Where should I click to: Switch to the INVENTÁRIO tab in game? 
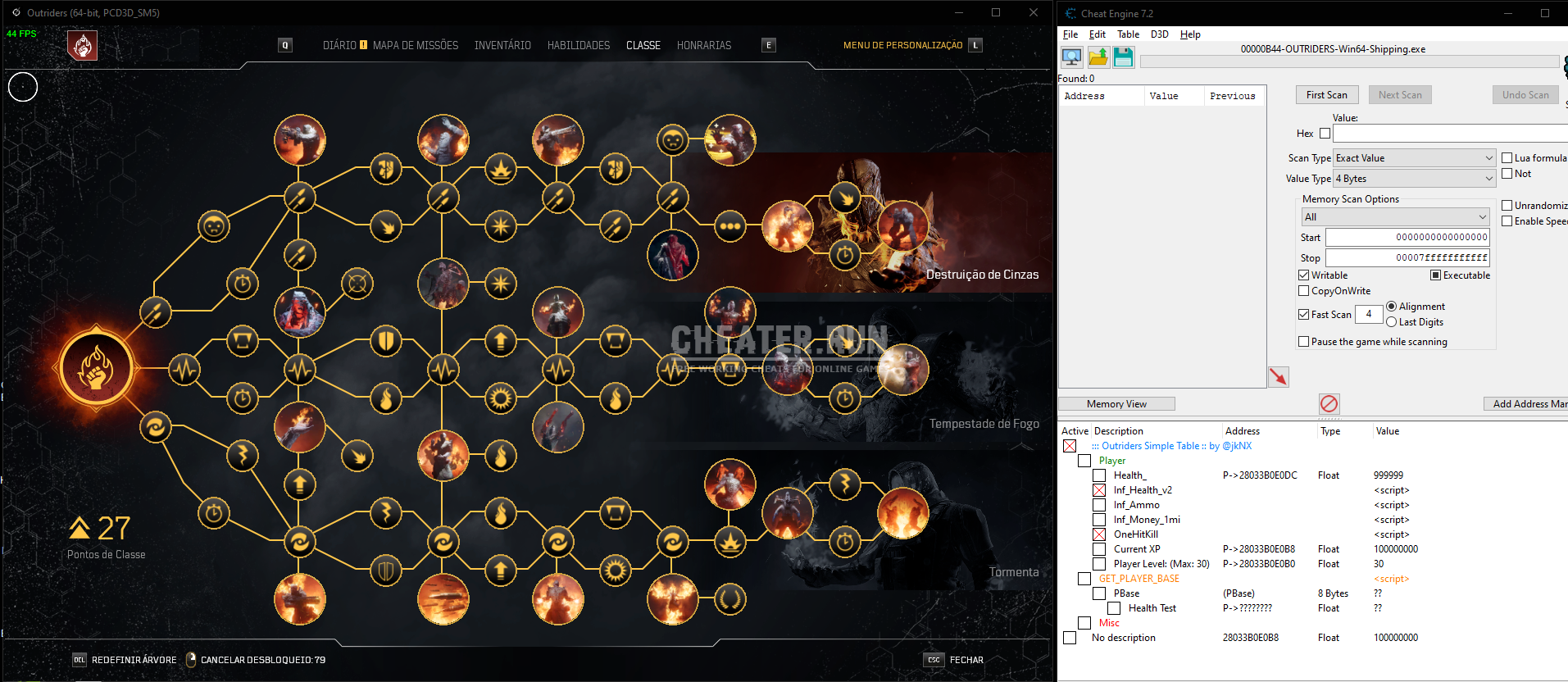[x=502, y=45]
